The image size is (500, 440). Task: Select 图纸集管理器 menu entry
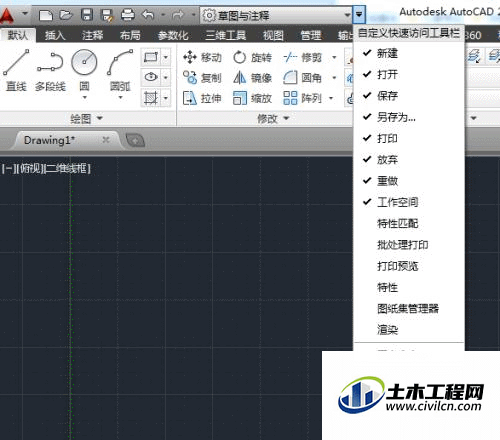click(409, 309)
